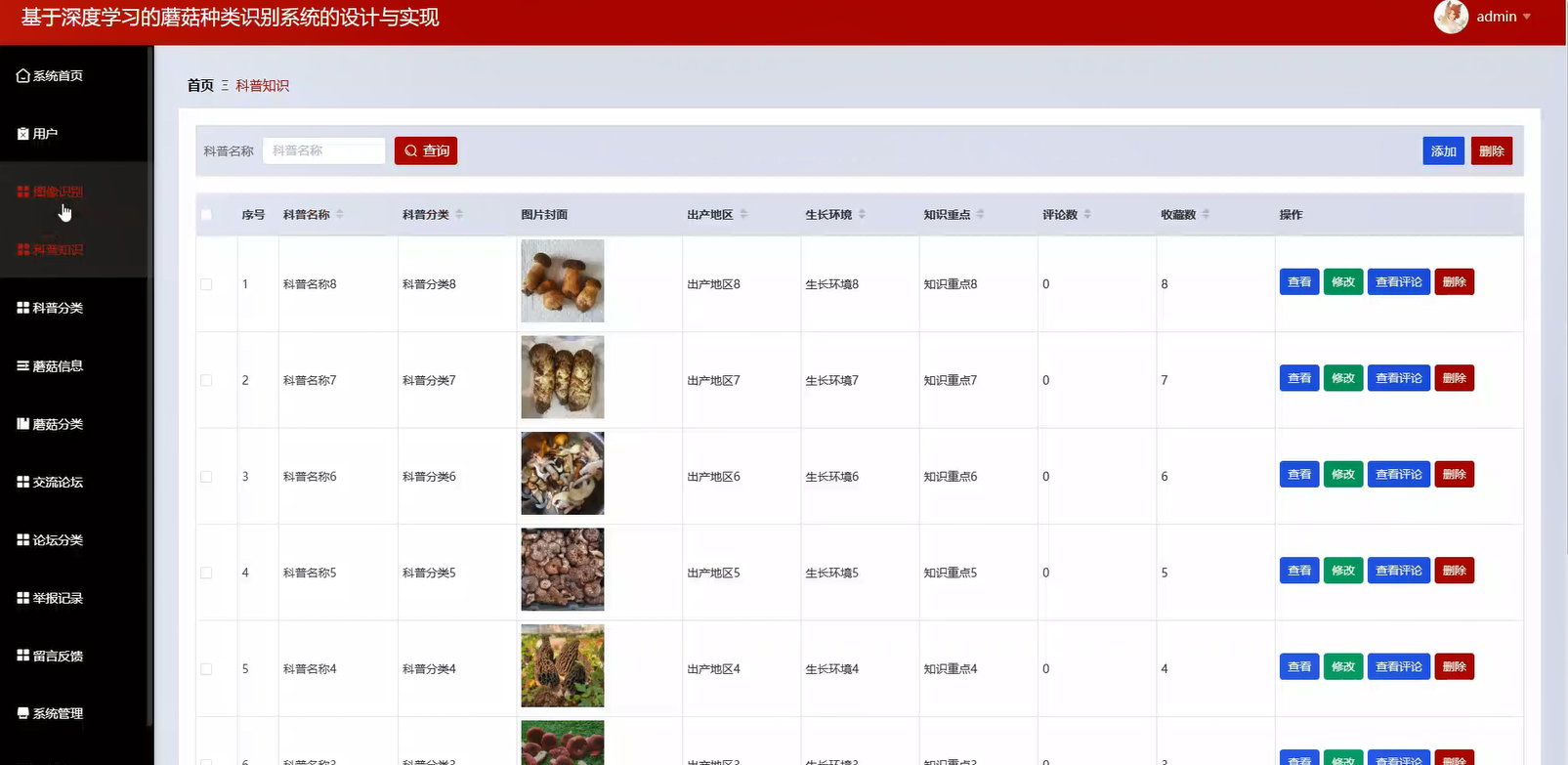Open 留言反馈 in the sidebar

click(50, 656)
